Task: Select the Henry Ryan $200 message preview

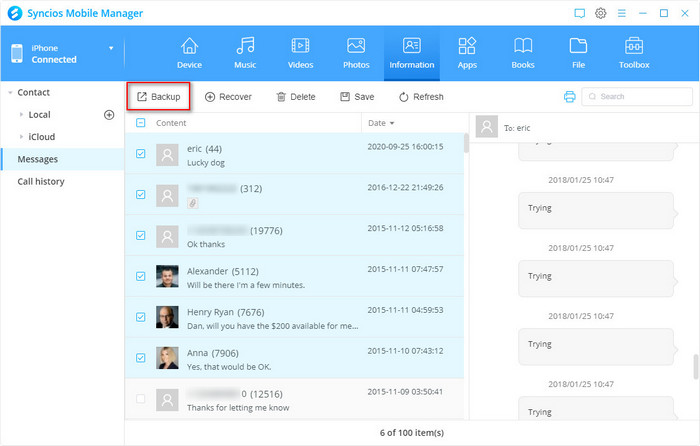Action: [272, 326]
